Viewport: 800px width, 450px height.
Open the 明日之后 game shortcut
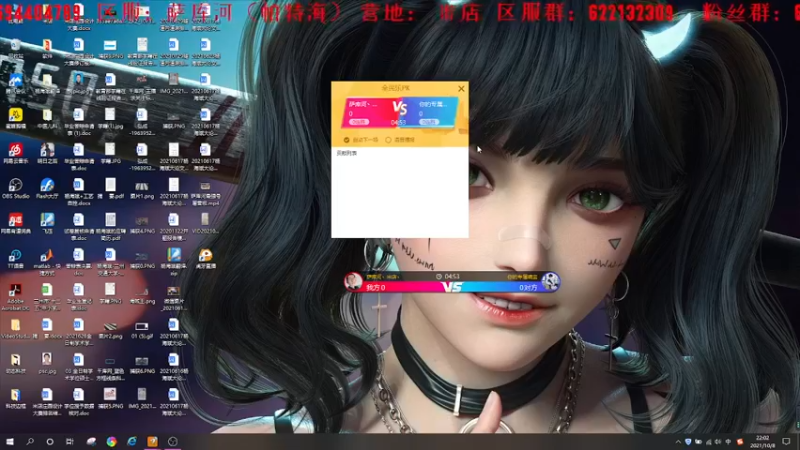point(47,153)
